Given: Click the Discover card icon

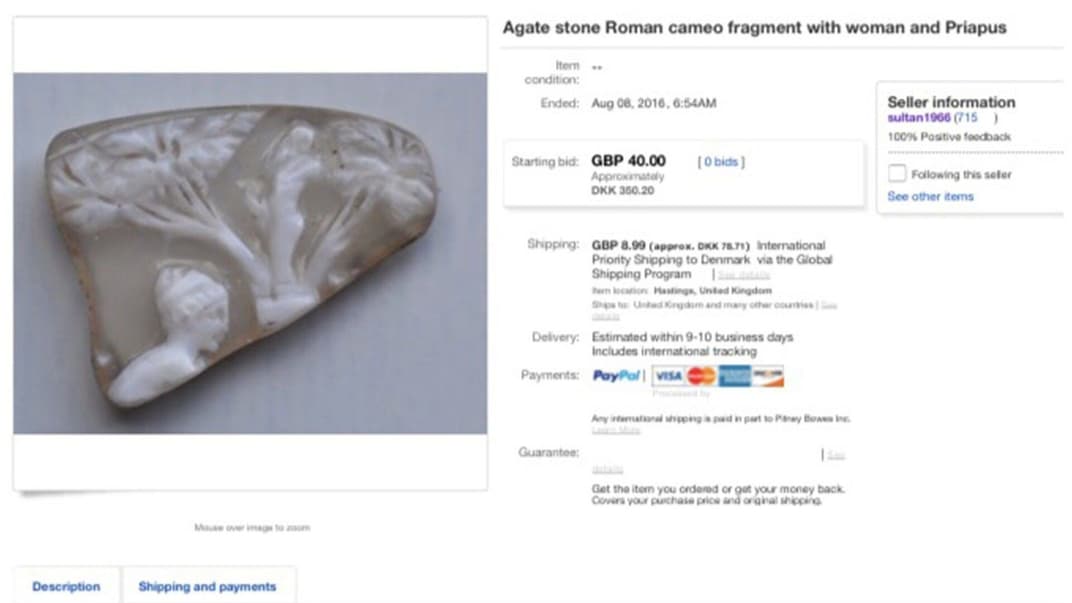Looking at the screenshot, I should [768, 376].
